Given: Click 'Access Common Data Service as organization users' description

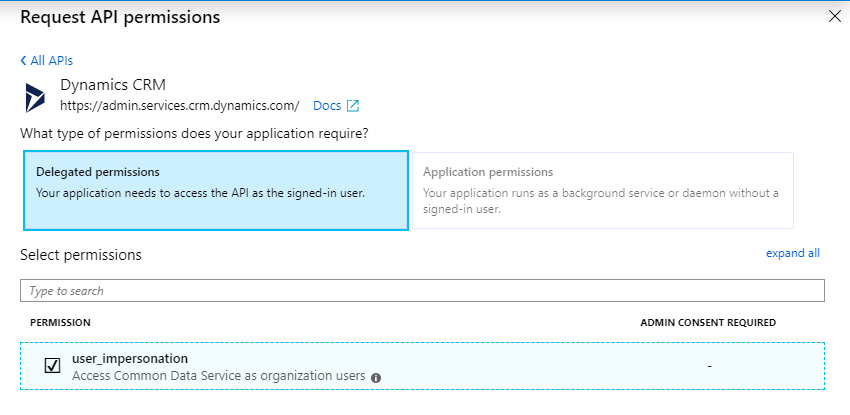Looking at the screenshot, I should [x=218, y=375].
